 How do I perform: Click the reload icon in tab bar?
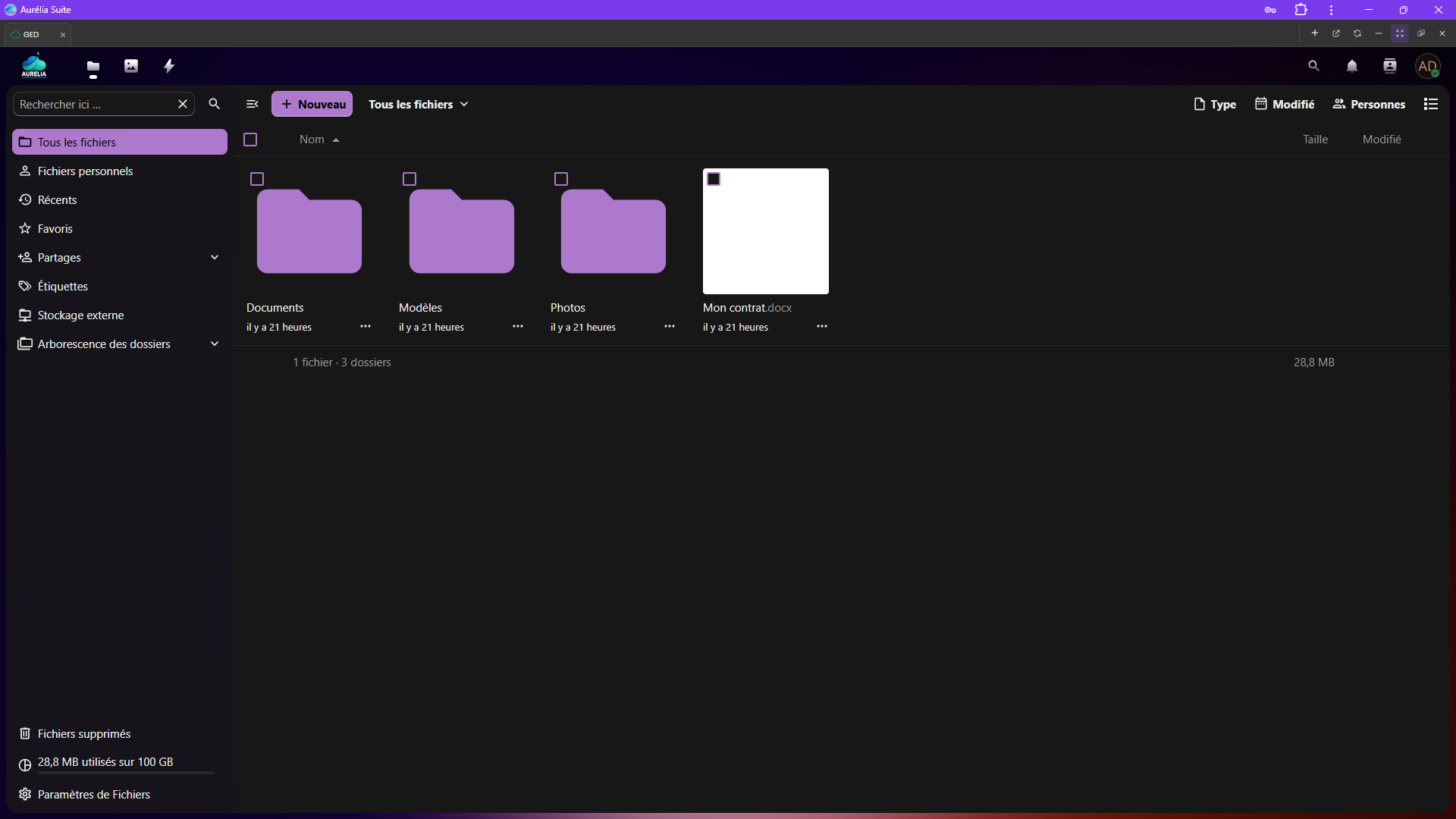pos(1357,33)
